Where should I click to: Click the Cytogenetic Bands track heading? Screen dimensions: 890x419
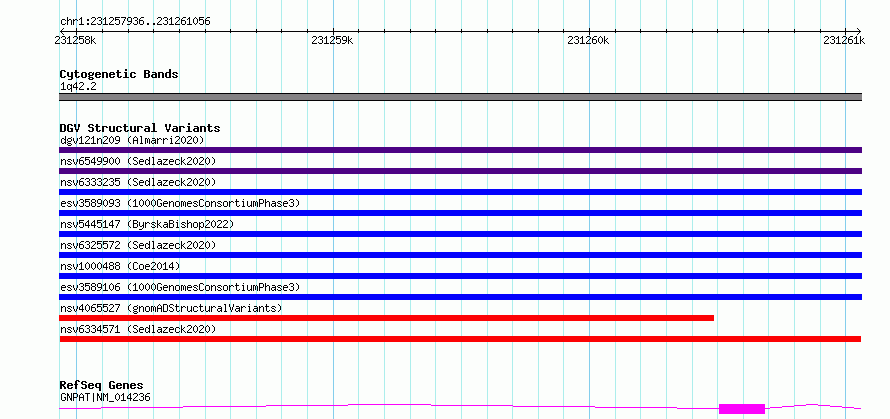point(119,74)
